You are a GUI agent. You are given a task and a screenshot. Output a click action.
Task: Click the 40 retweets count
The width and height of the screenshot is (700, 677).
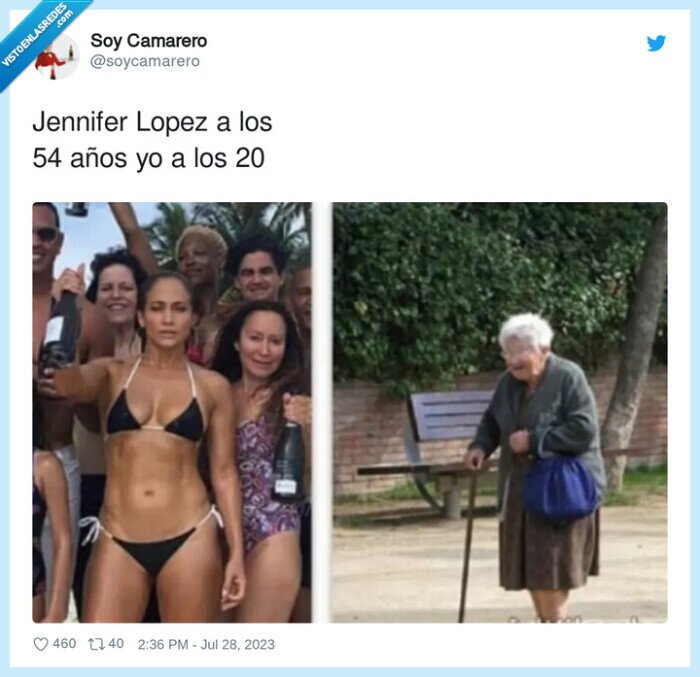coord(116,644)
